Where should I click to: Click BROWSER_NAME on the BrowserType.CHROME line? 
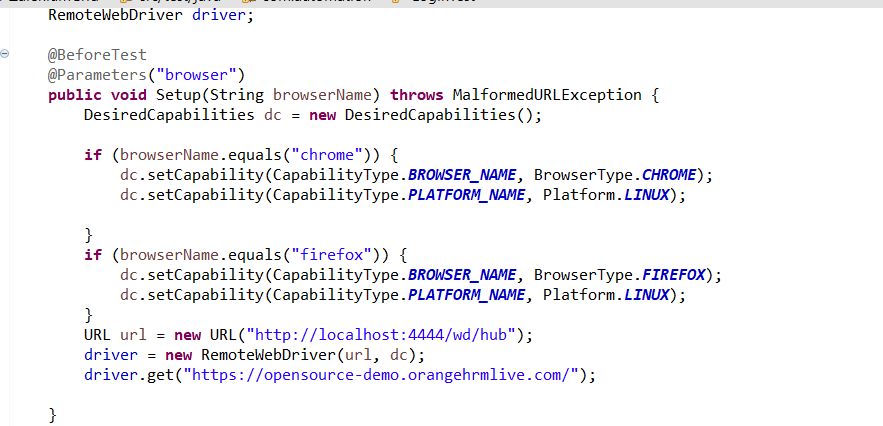click(x=462, y=175)
